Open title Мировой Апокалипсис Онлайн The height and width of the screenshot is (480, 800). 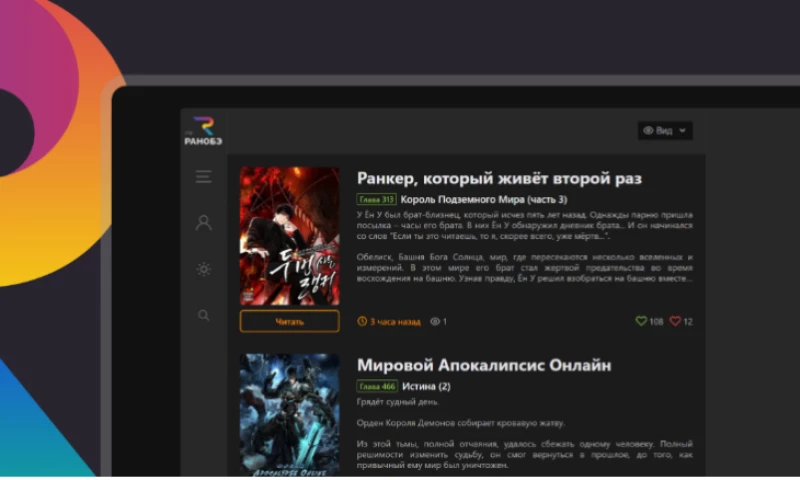click(484, 365)
